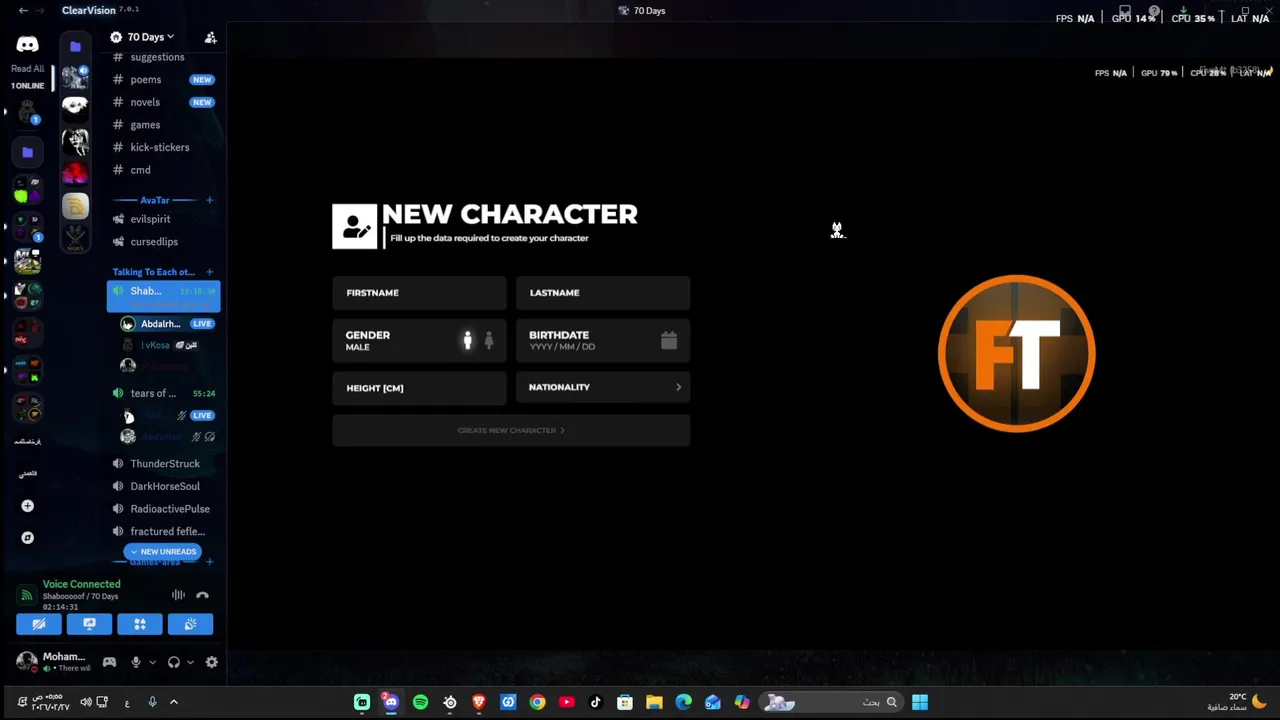Add a channel to Talking To Each ot... category
This screenshot has height=720, width=1280.
coord(209,272)
